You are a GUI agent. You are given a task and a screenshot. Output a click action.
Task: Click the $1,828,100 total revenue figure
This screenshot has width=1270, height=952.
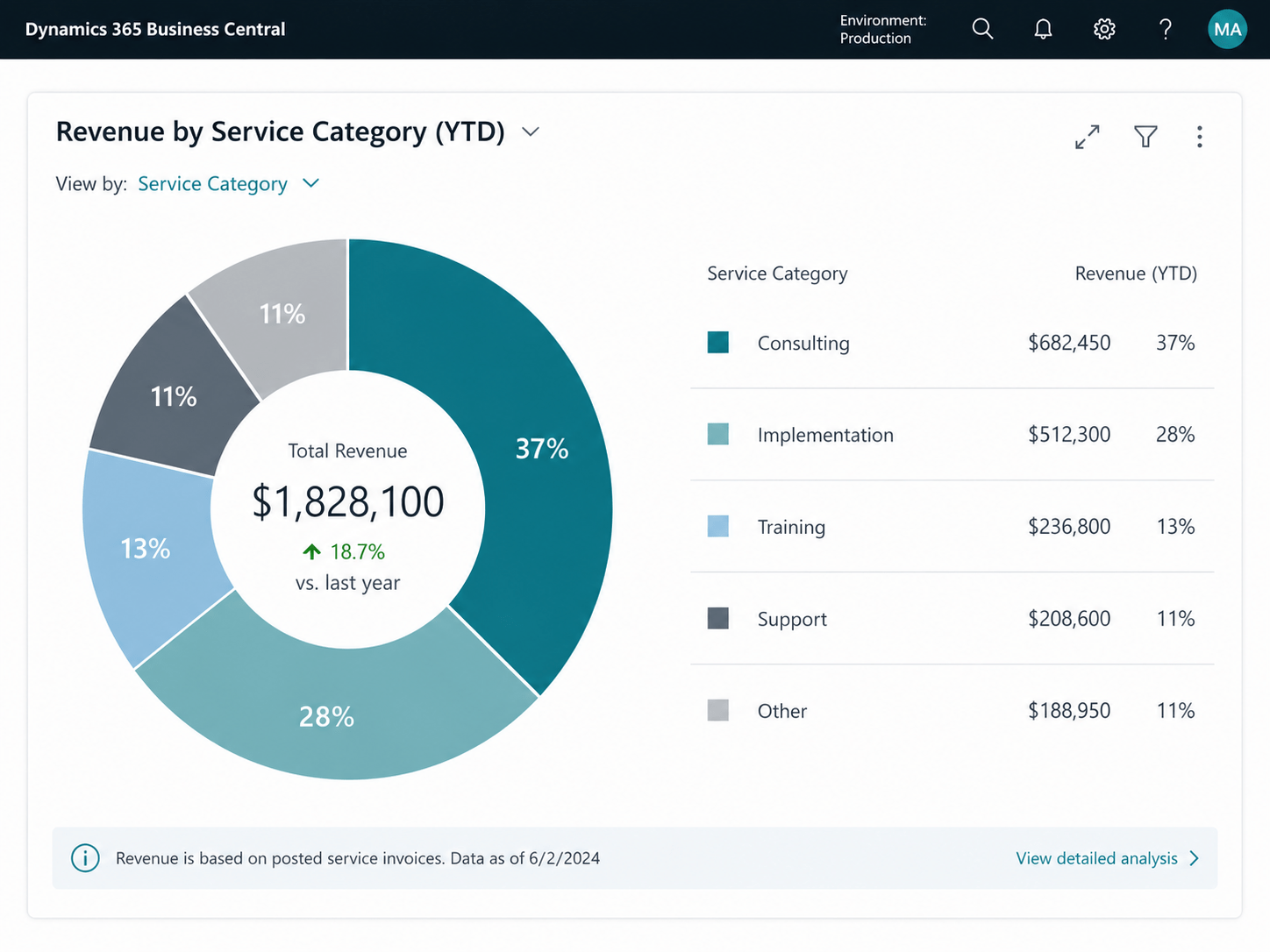[348, 501]
